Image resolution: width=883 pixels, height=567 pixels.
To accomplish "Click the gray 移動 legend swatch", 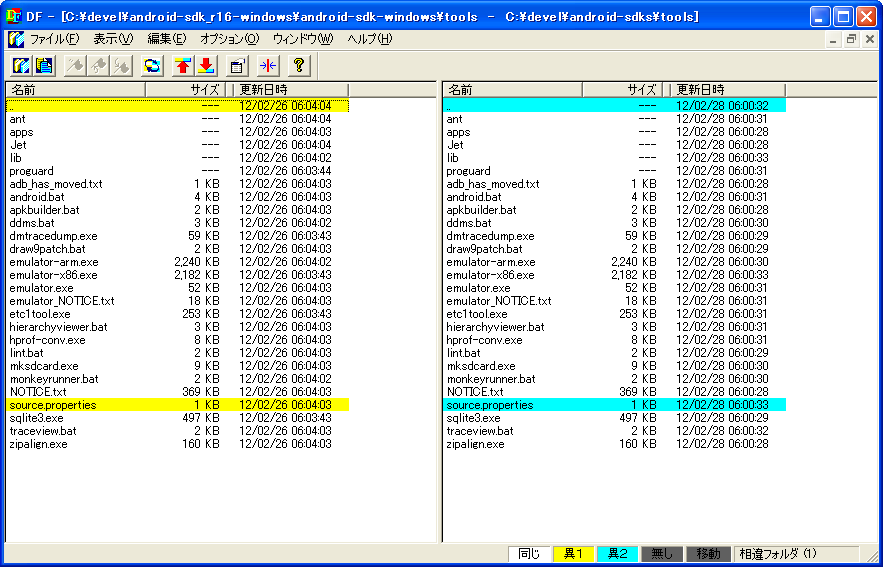I will click(x=707, y=554).
